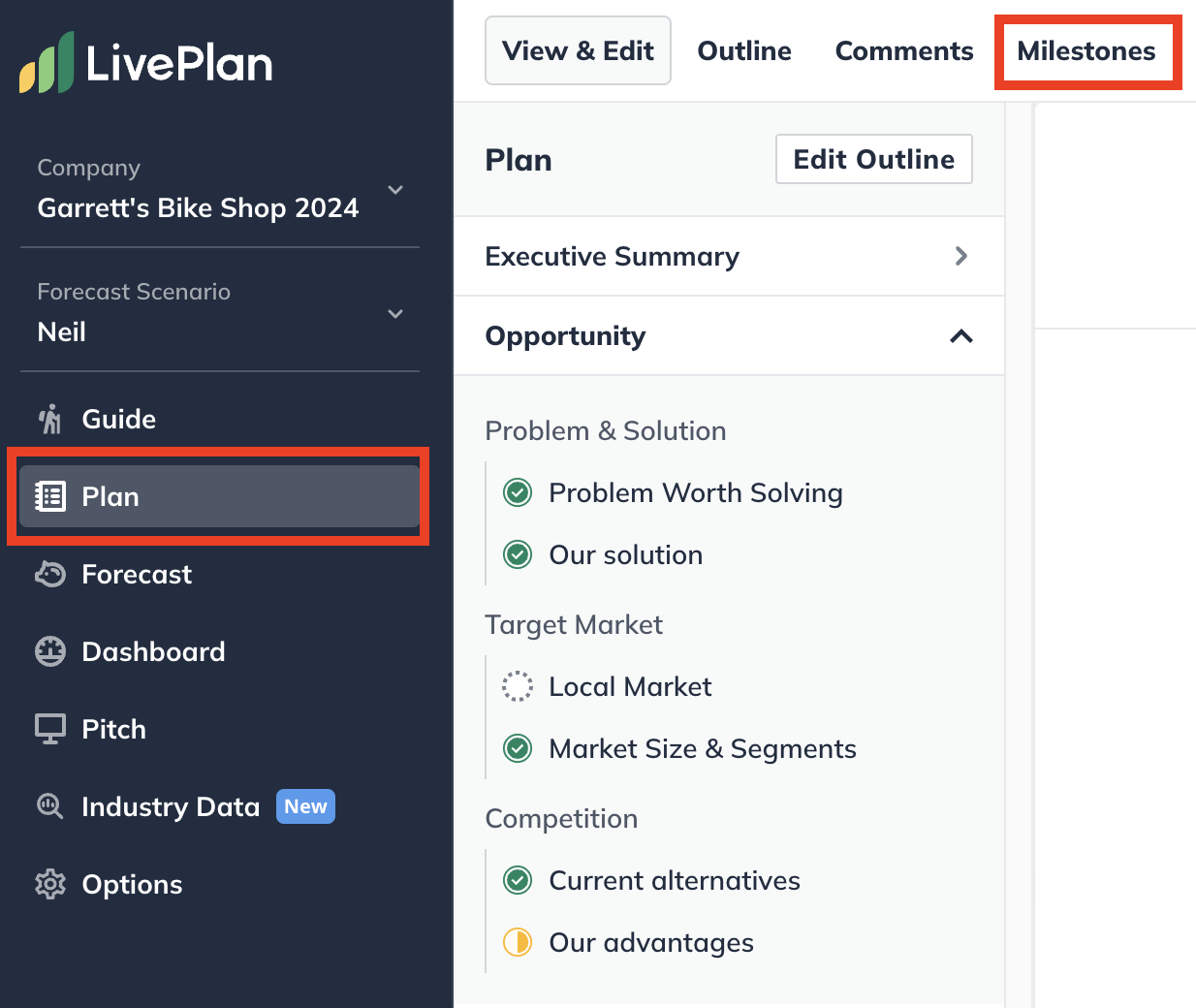This screenshot has height=1008, width=1196.
Task: Open the Forecast Scenario dropdown arrow
Action: 395,314
